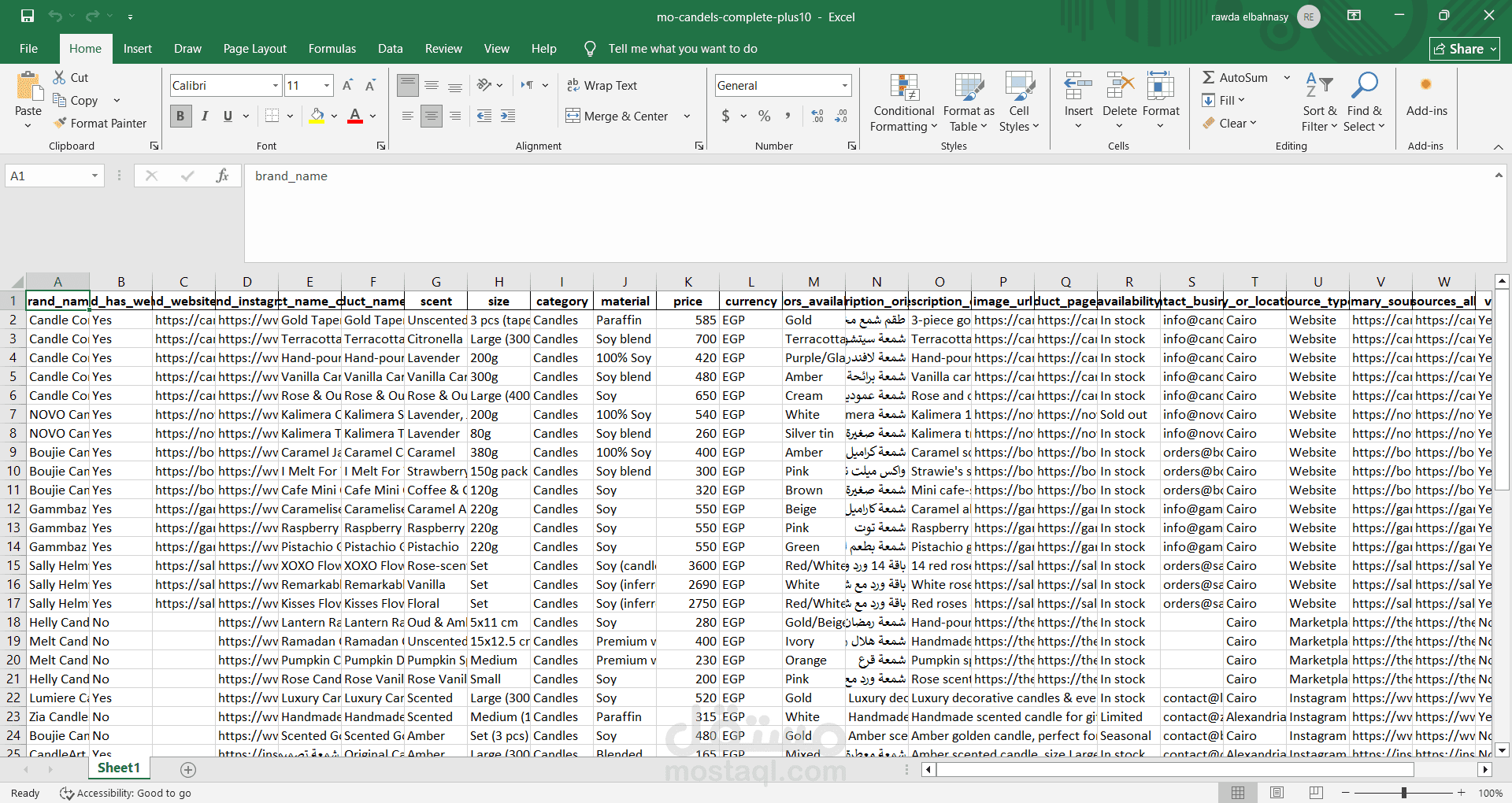1512x803 pixels.
Task: Open Find & Select magnifier
Action: point(1364,103)
